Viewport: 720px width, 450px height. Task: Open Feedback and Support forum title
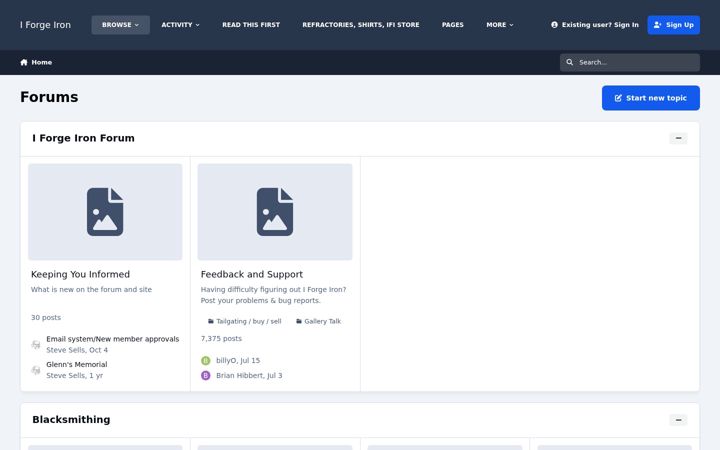[x=252, y=274]
